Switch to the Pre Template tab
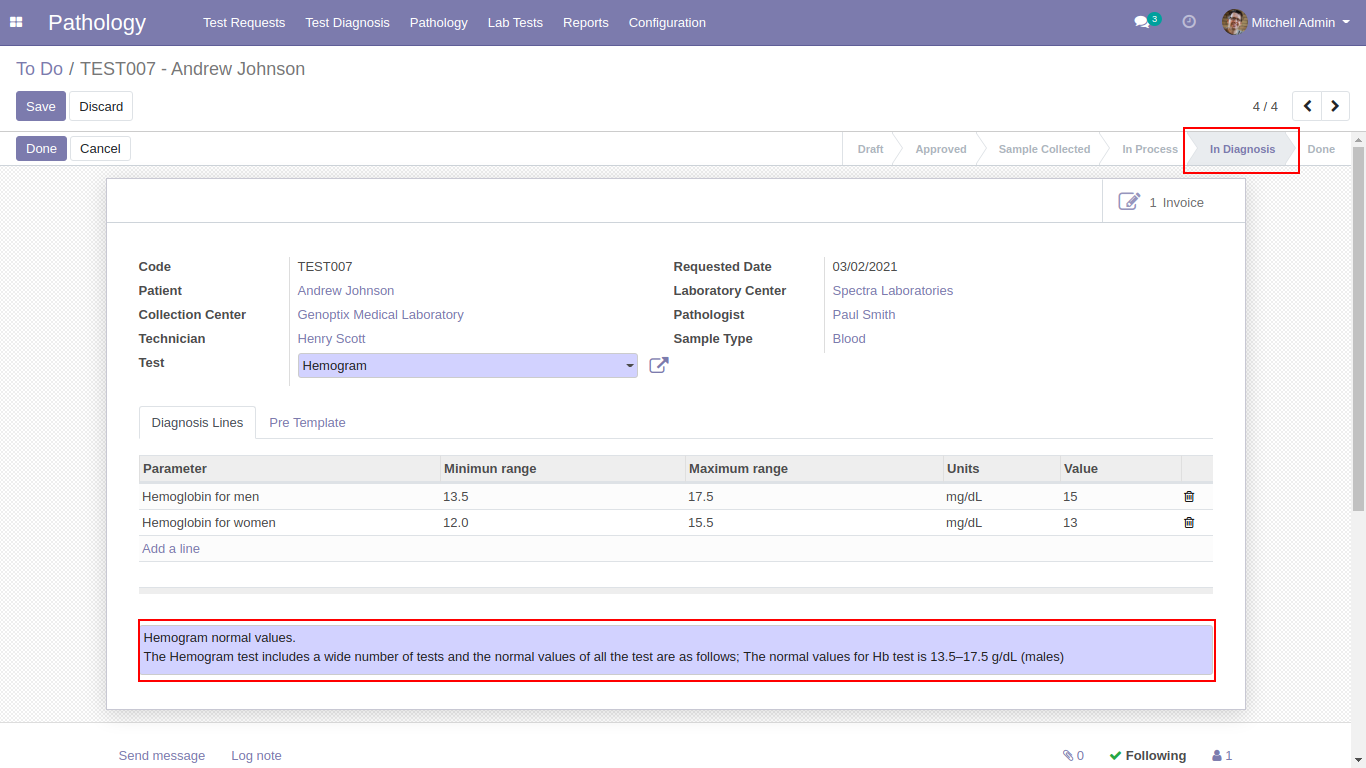This screenshot has width=1366, height=768. 307,423
